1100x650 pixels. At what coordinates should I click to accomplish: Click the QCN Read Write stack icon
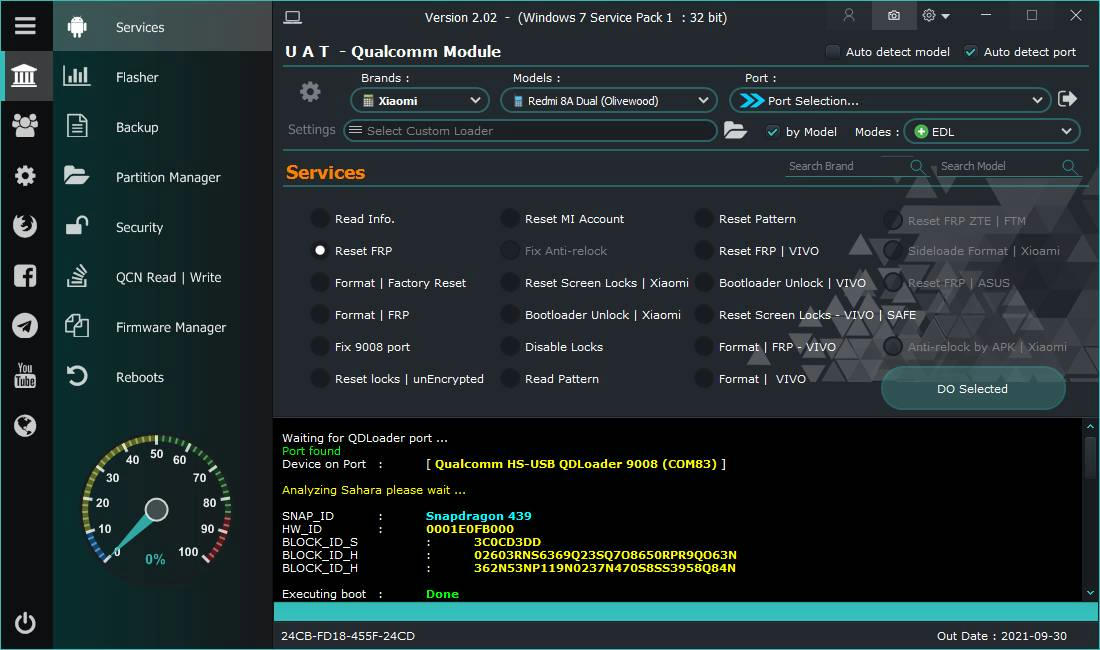[77, 276]
